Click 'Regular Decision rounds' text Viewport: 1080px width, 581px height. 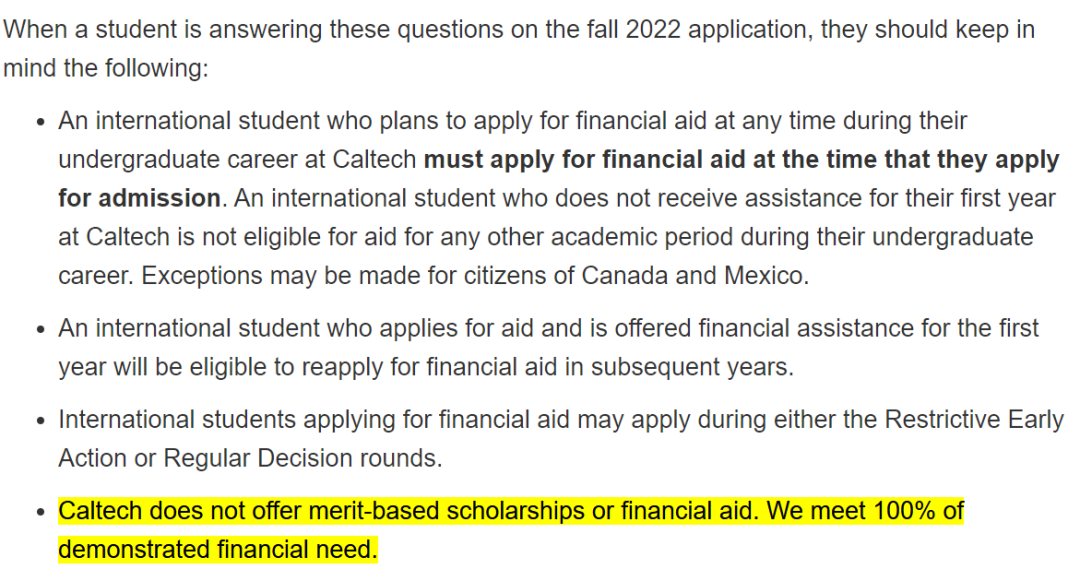[x=301, y=458]
